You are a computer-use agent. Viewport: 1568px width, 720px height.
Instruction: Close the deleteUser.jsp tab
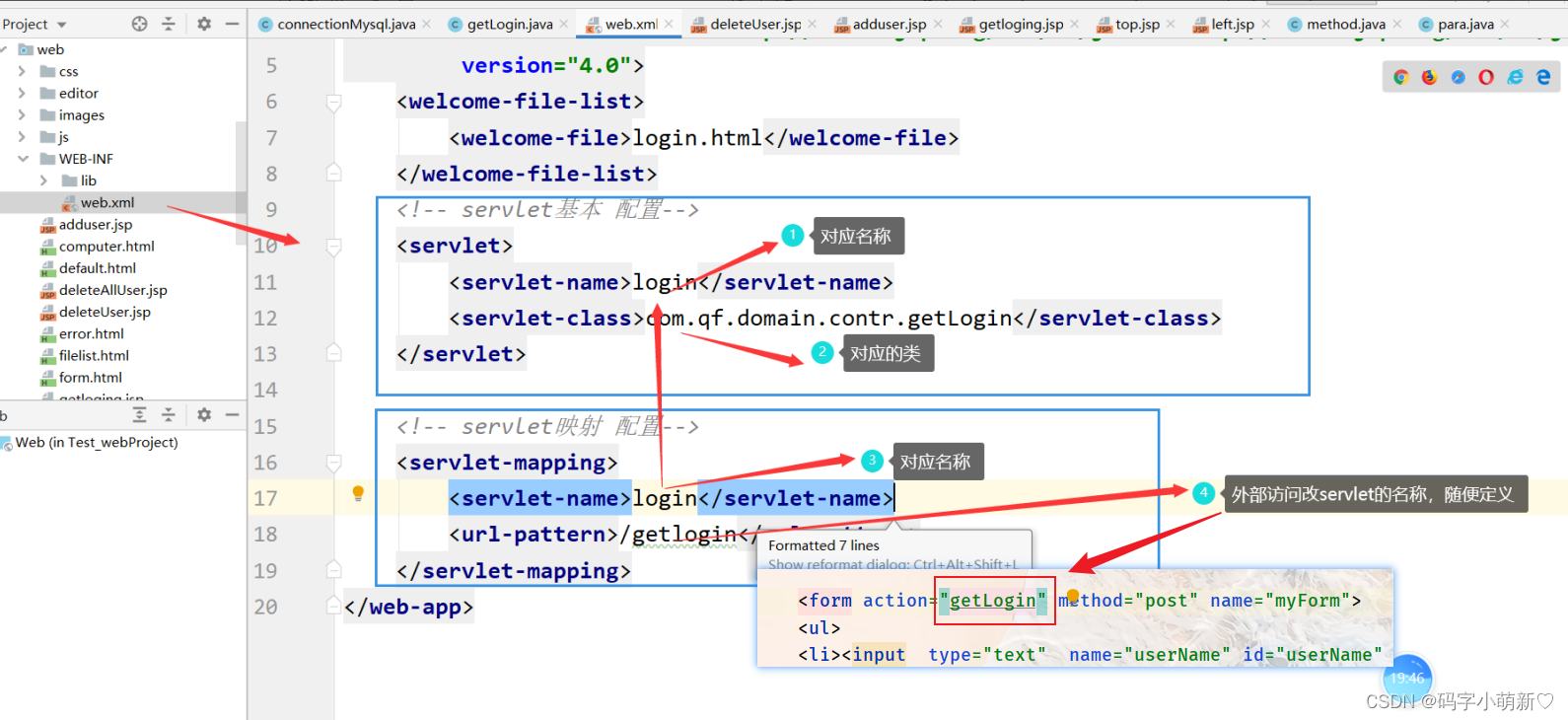pyautogui.click(x=813, y=24)
